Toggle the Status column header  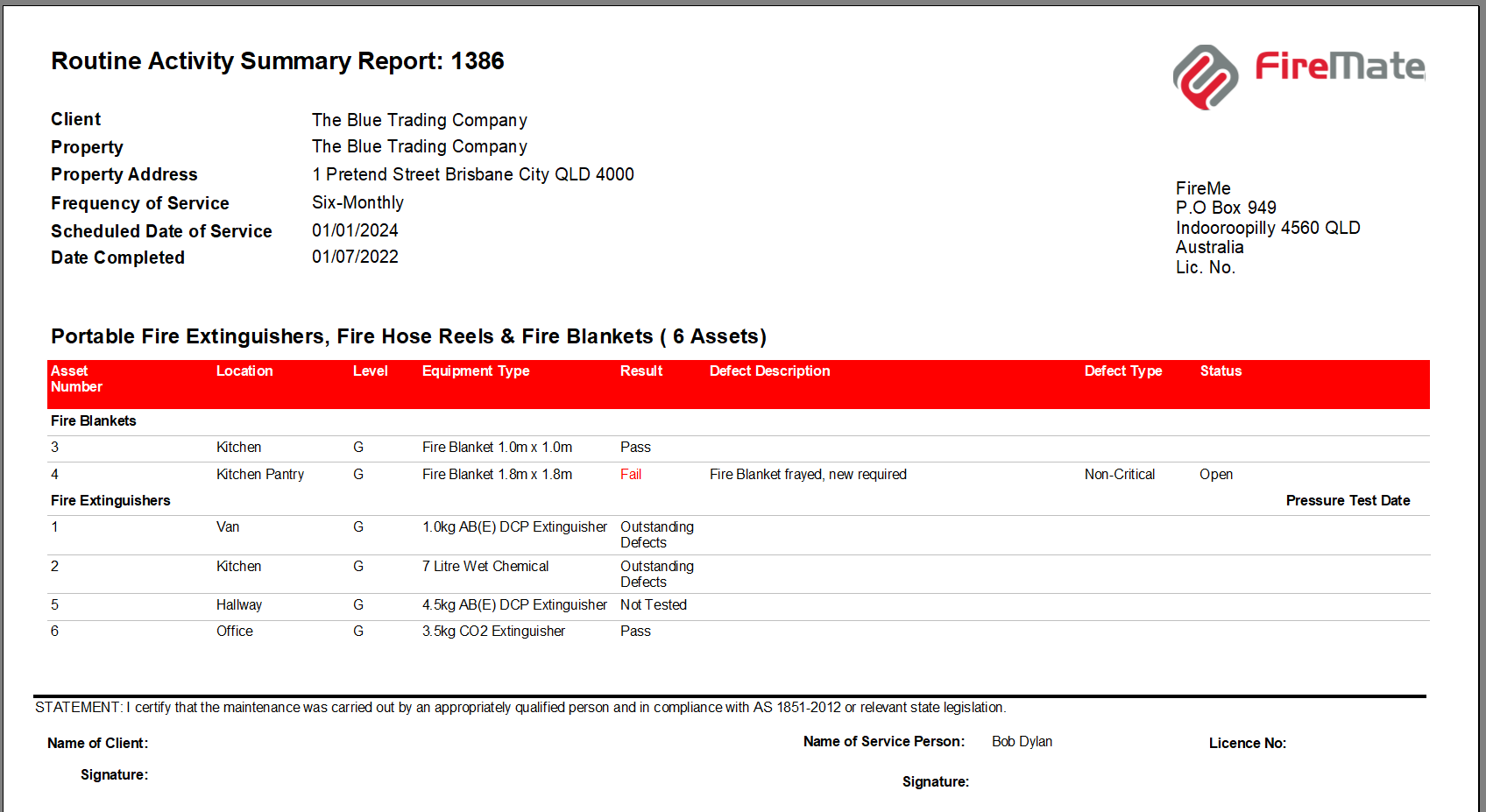(x=1221, y=371)
